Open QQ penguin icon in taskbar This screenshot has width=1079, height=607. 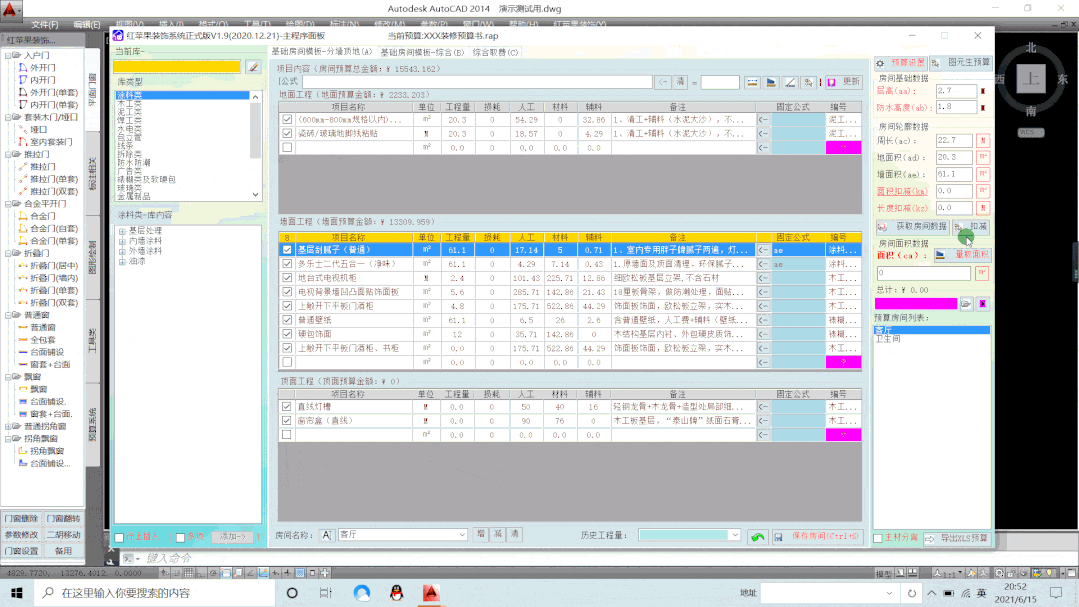click(x=395, y=593)
